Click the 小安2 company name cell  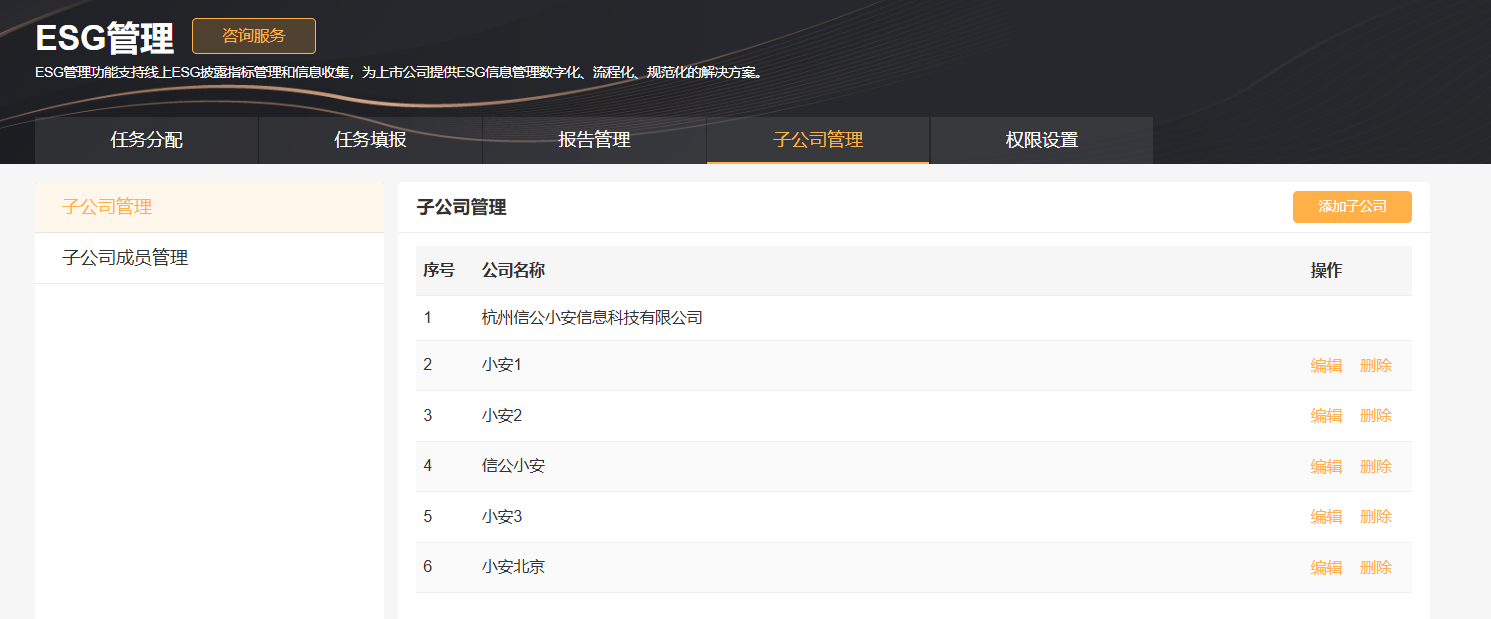coord(501,416)
